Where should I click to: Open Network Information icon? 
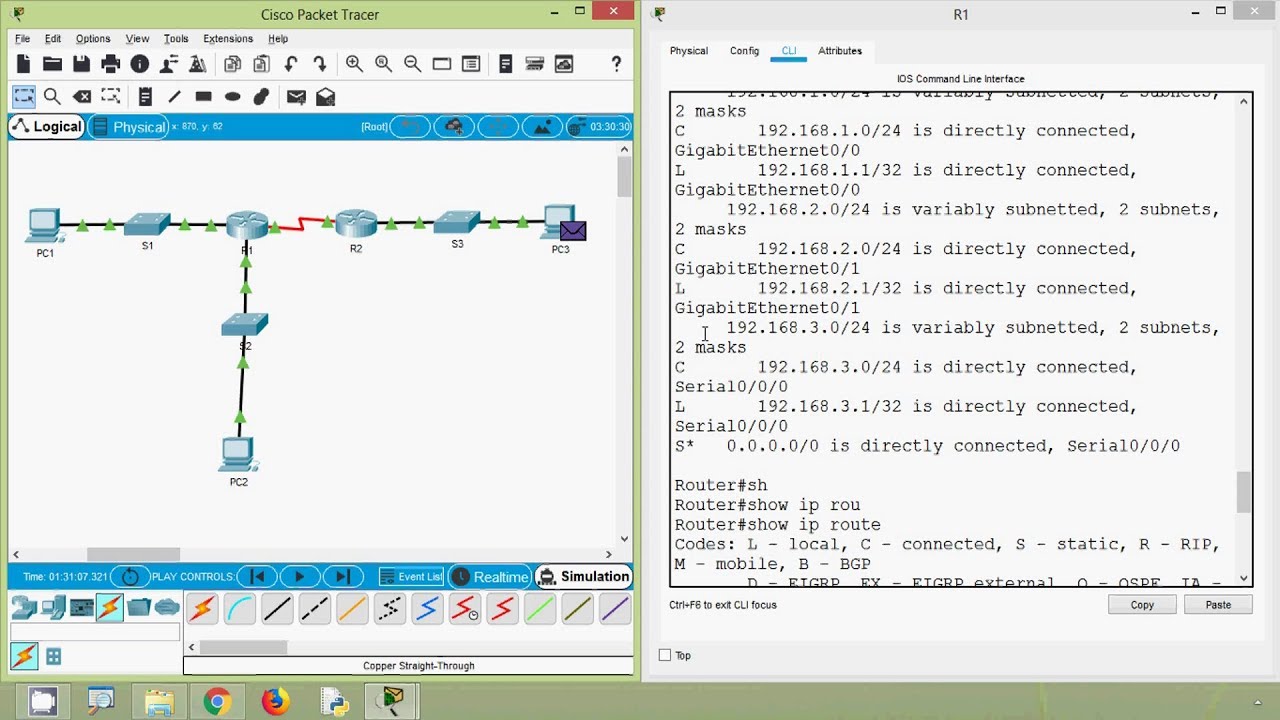click(x=140, y=64)
